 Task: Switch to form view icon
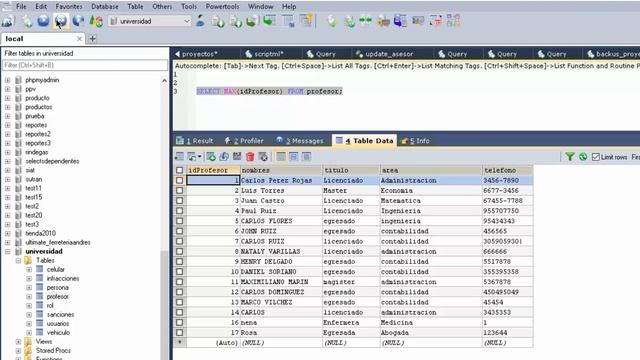[x=293, y=157]
